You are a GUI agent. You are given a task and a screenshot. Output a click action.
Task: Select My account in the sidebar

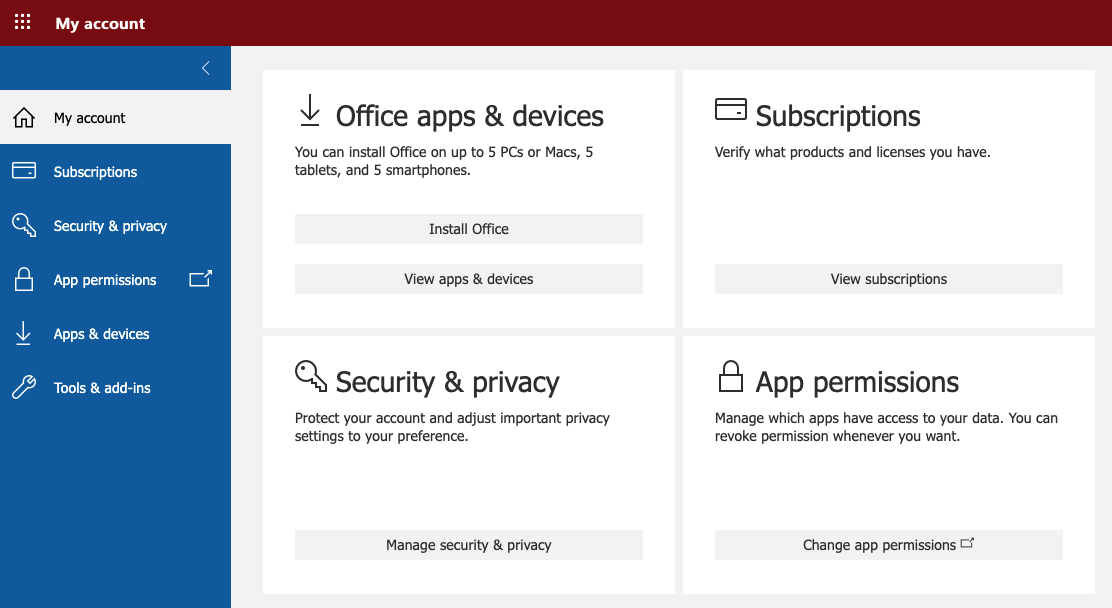[90, 118]
